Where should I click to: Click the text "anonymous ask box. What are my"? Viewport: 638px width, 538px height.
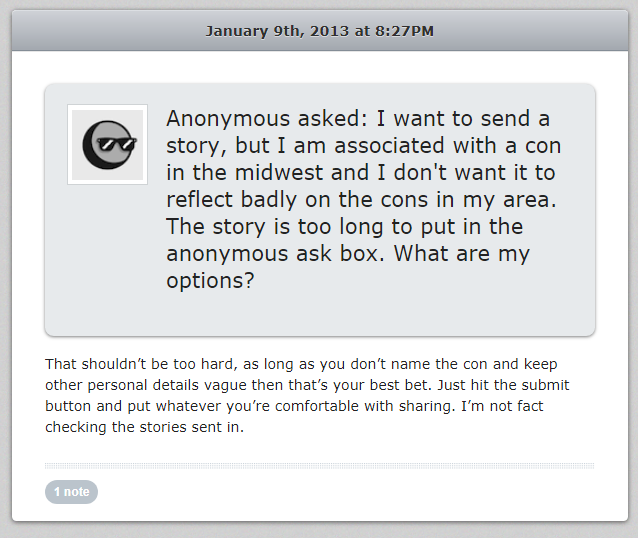pyautogui.click(x=348, y=254)
